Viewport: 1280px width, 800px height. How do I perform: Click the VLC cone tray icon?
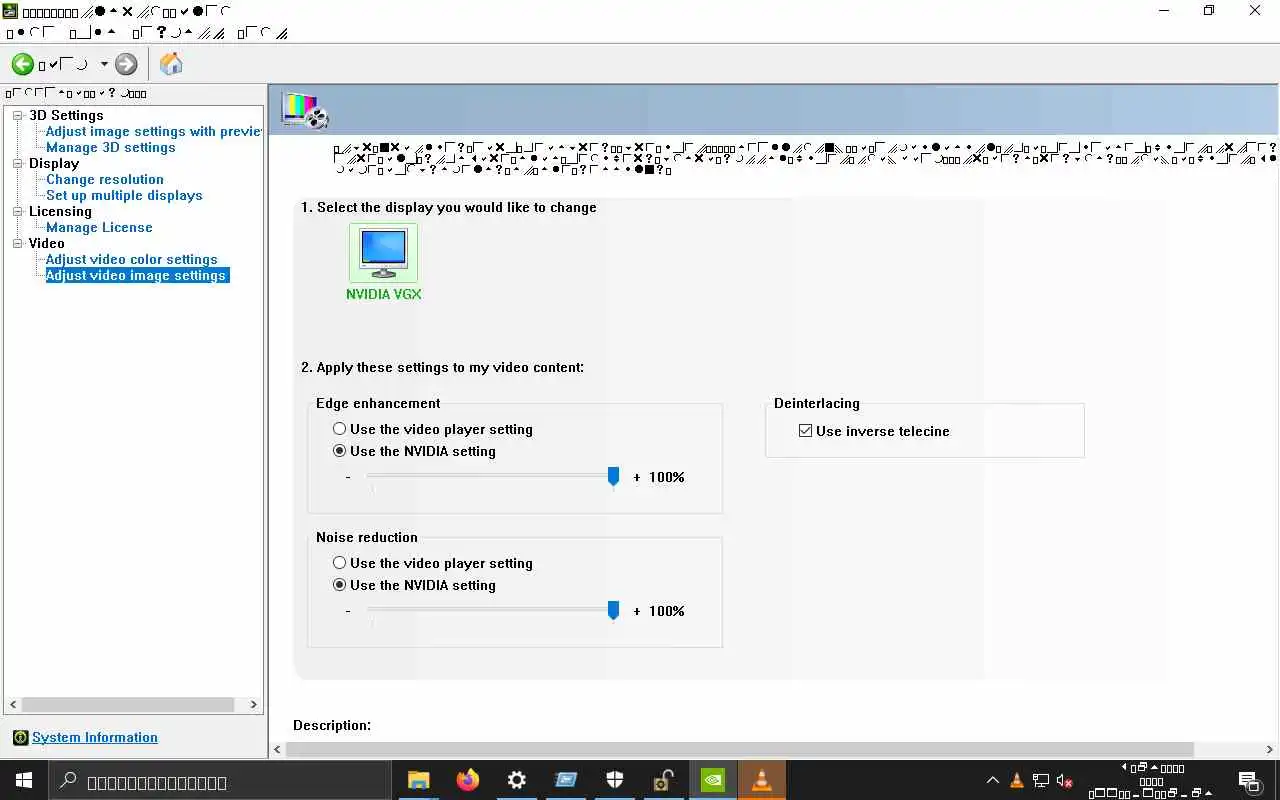tap(1017, 781)
